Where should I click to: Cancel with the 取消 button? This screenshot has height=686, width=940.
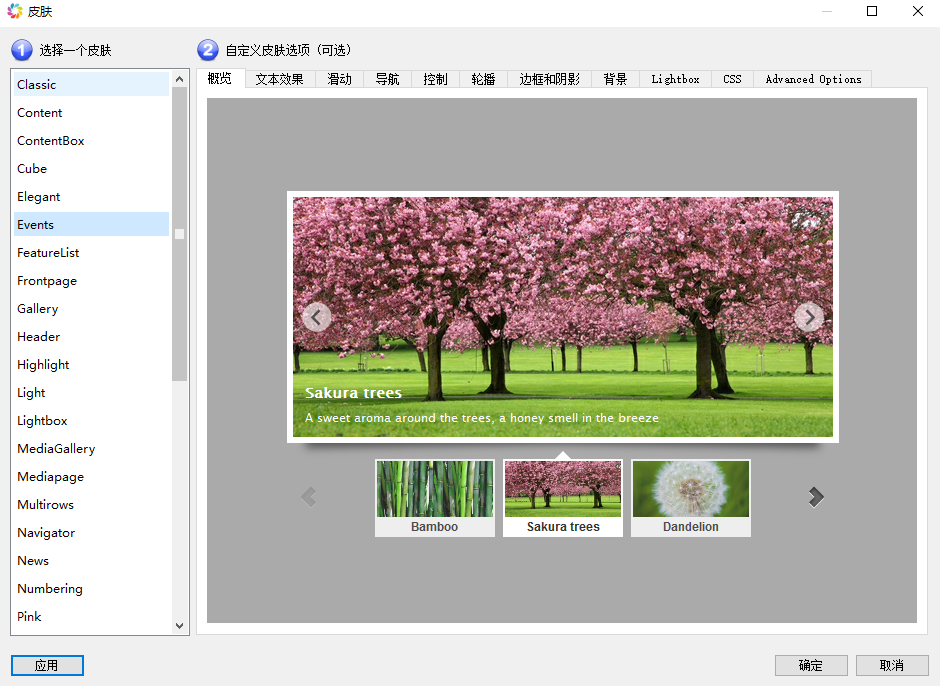(x=892, y=665)
